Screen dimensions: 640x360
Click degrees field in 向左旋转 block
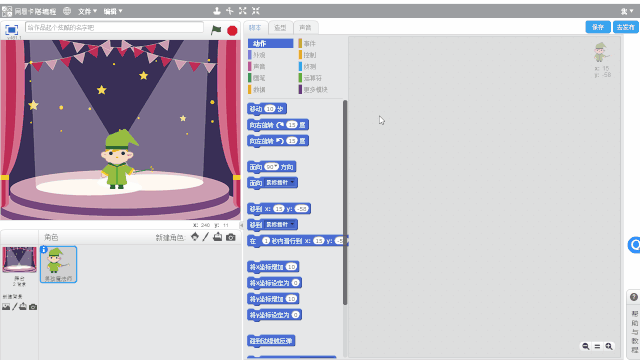[291, 141]
